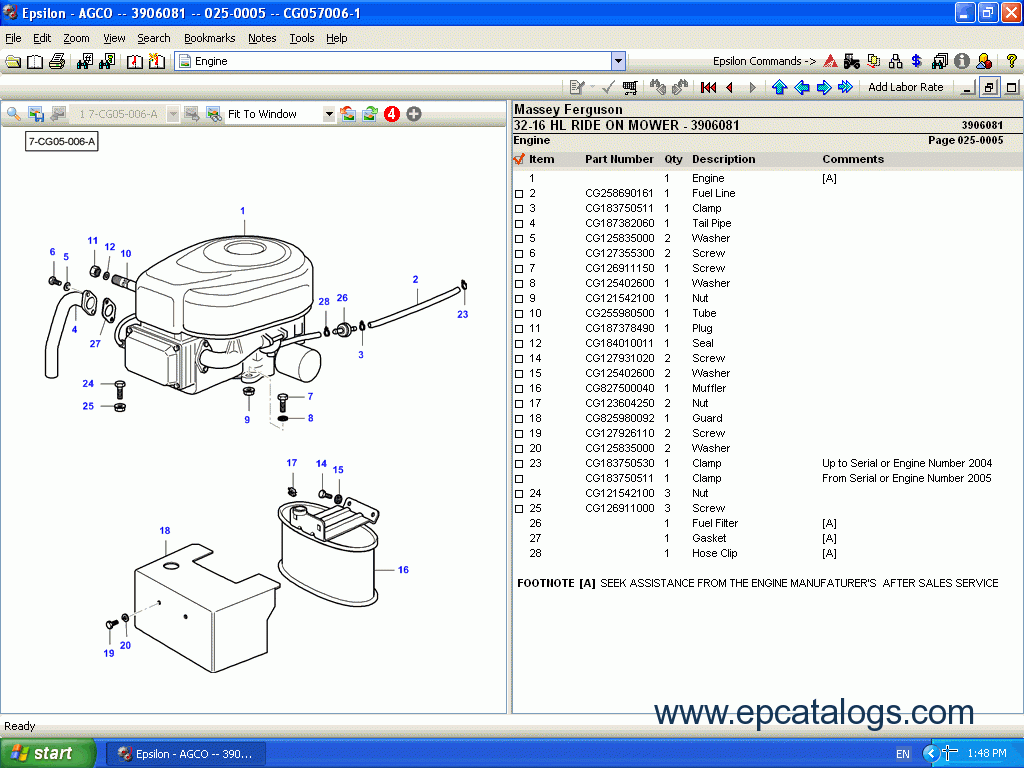1024x768 pixels.
Task: Click the info icon on the top toolbar
Action: (x=961, y=61)
